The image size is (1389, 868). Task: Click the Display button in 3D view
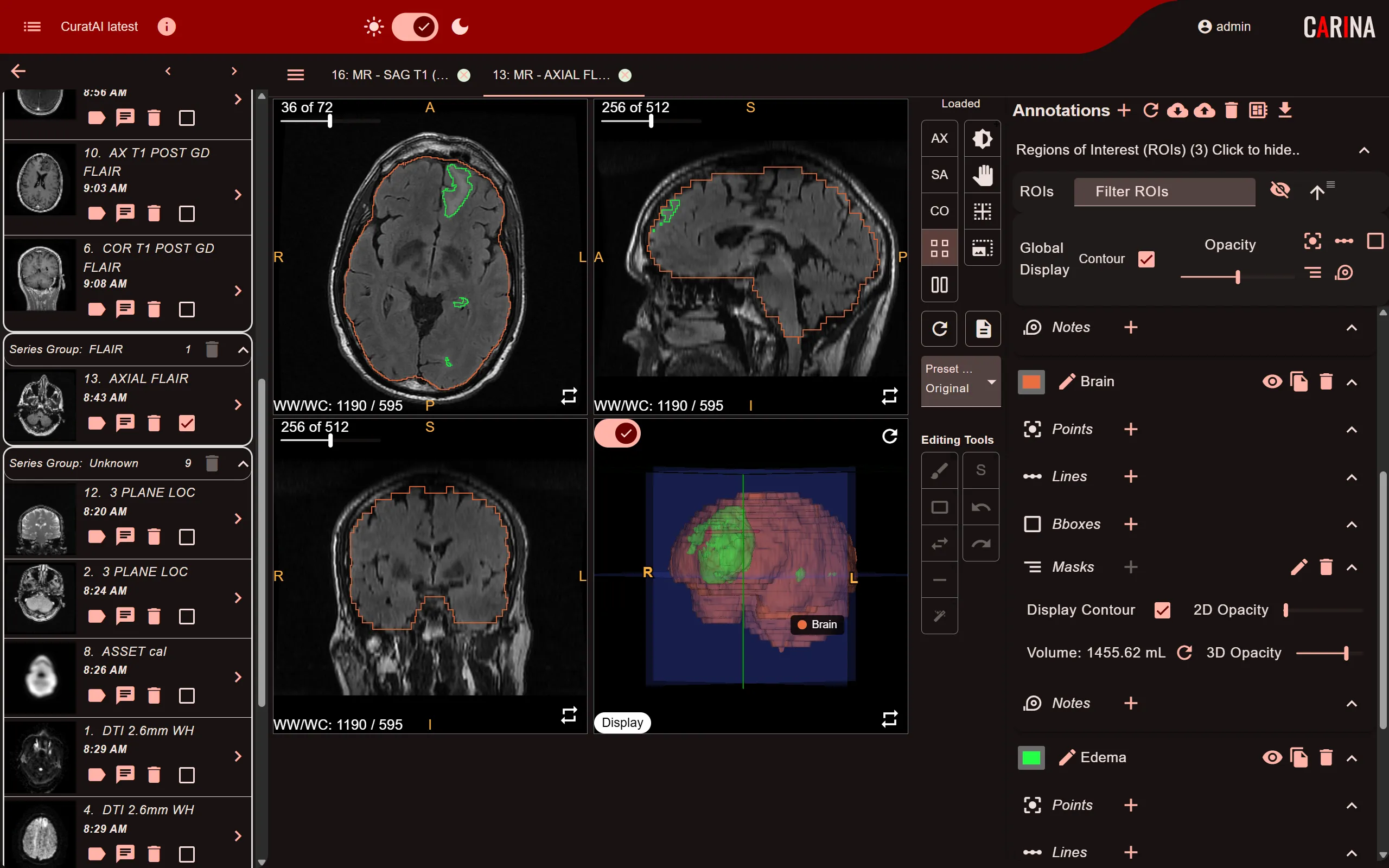pyautogui.click(x=622, y=723)
